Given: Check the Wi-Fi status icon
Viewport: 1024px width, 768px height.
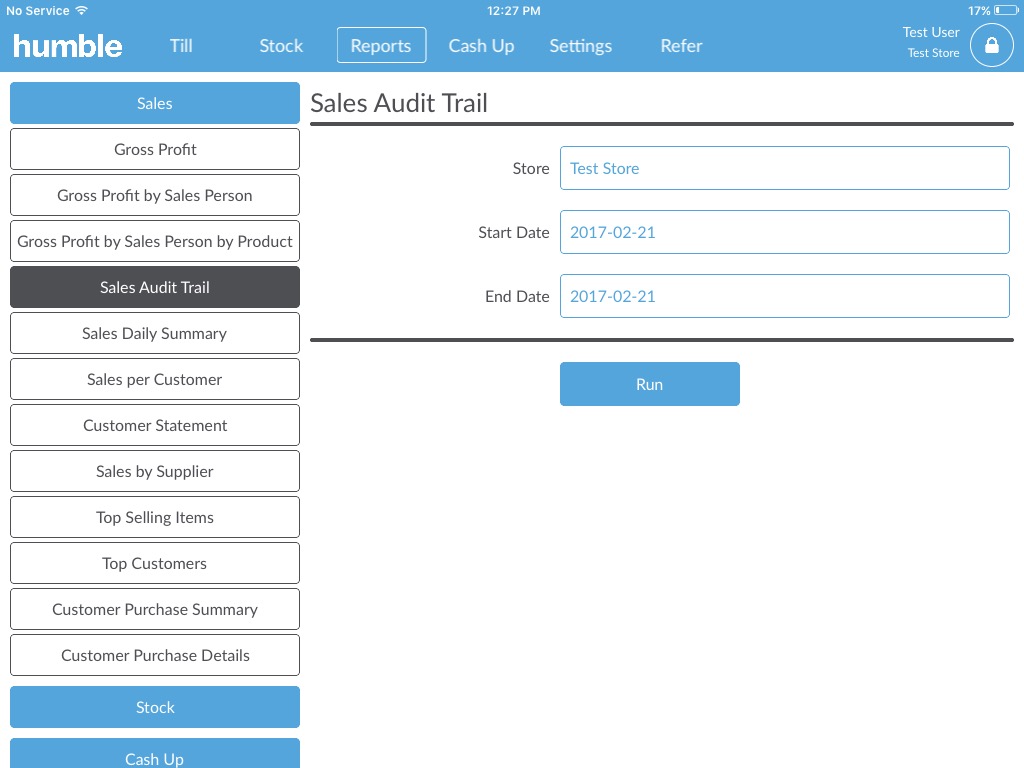Looking at the screenshot, I should pos(82,10).
